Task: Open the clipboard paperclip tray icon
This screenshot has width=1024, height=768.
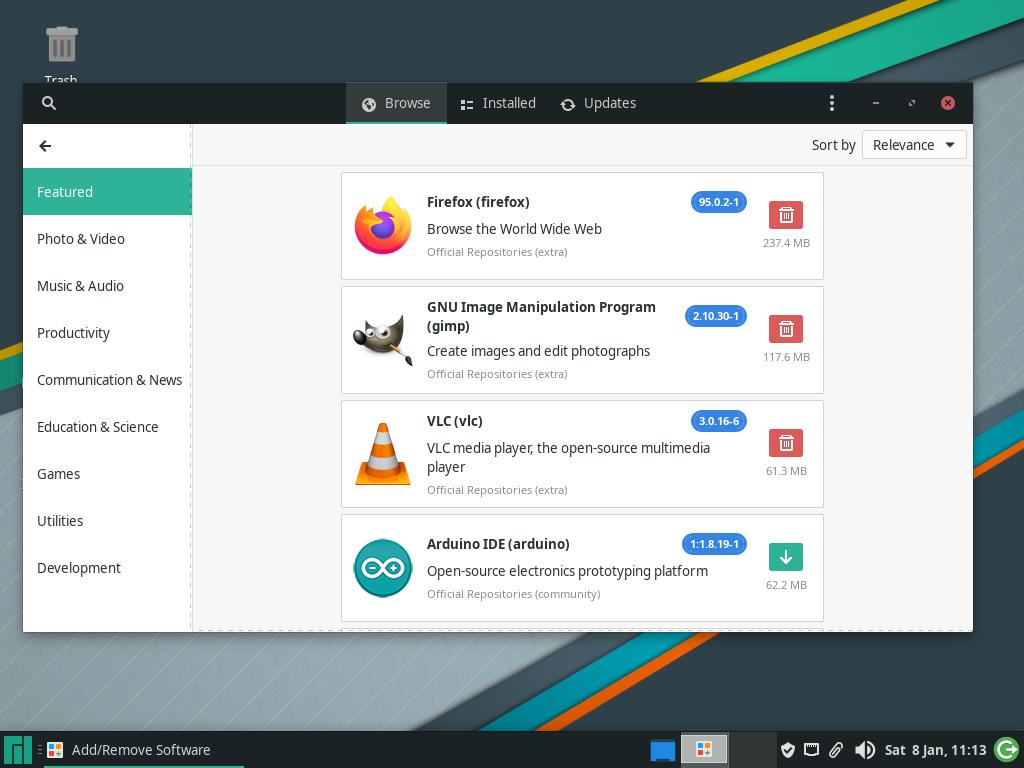Action: click(836, 750)
